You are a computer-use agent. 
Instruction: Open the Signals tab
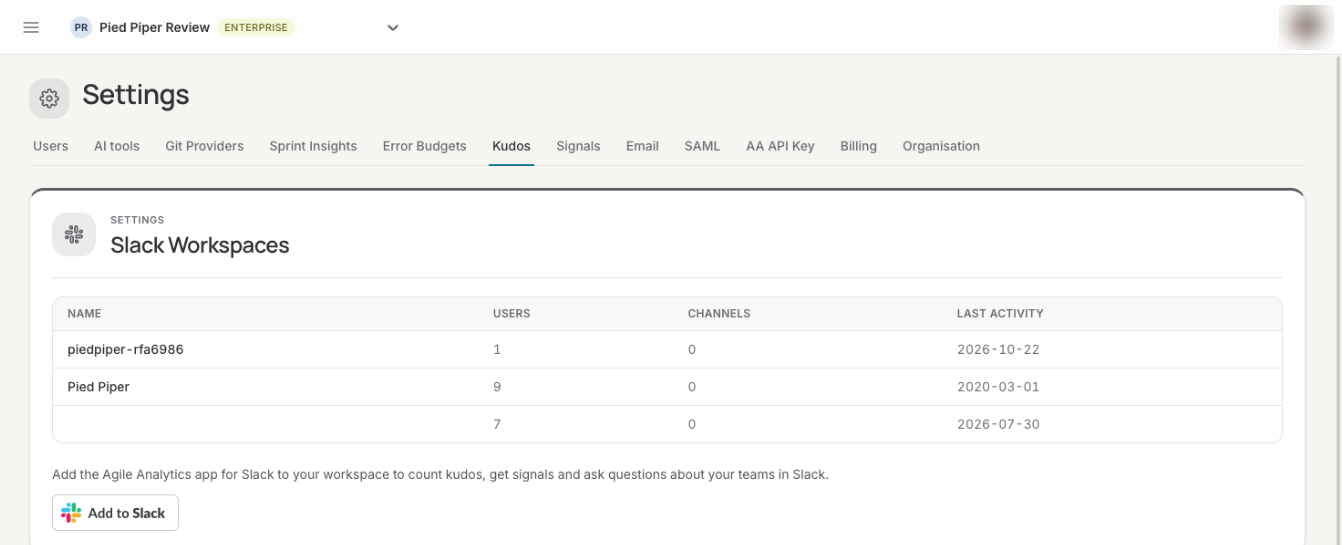pyautogui.click(x=578, y=146)
